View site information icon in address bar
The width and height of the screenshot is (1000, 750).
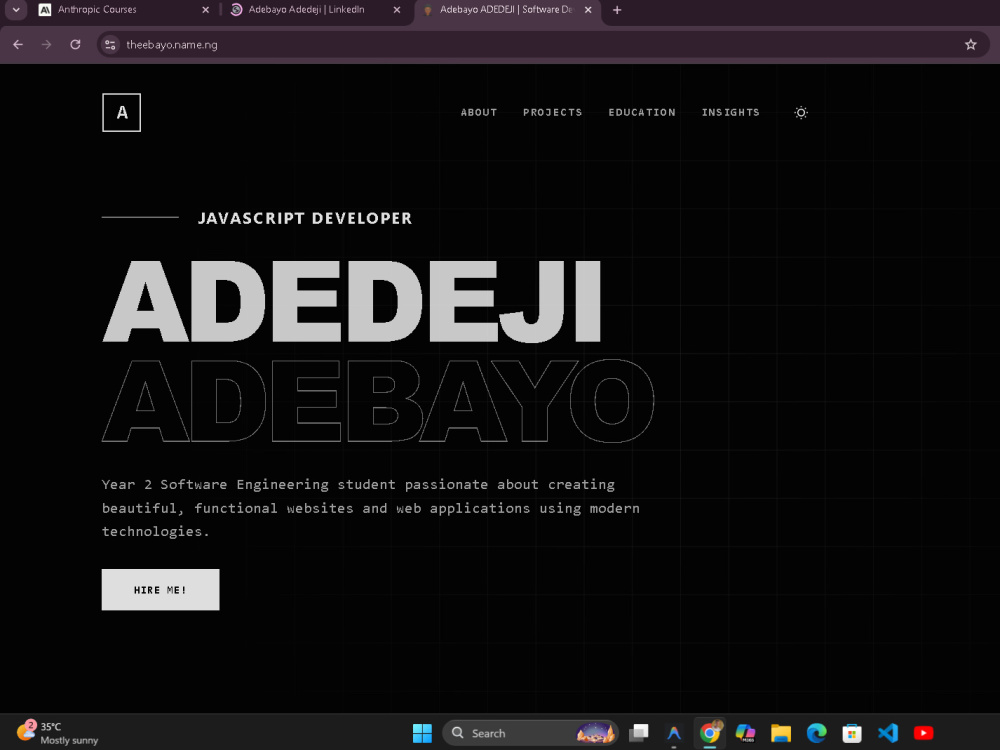point(110,45)
